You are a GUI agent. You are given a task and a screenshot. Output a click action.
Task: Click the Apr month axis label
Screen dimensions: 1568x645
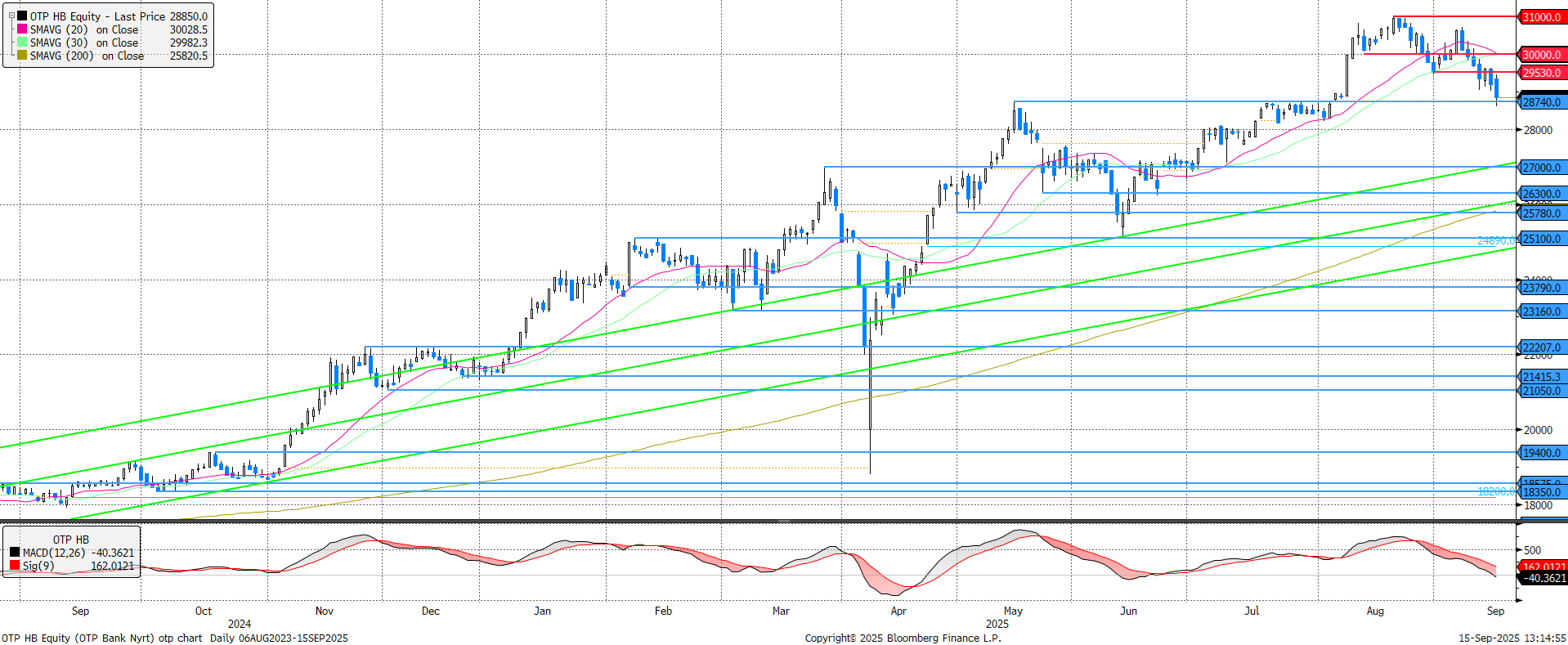898,611
